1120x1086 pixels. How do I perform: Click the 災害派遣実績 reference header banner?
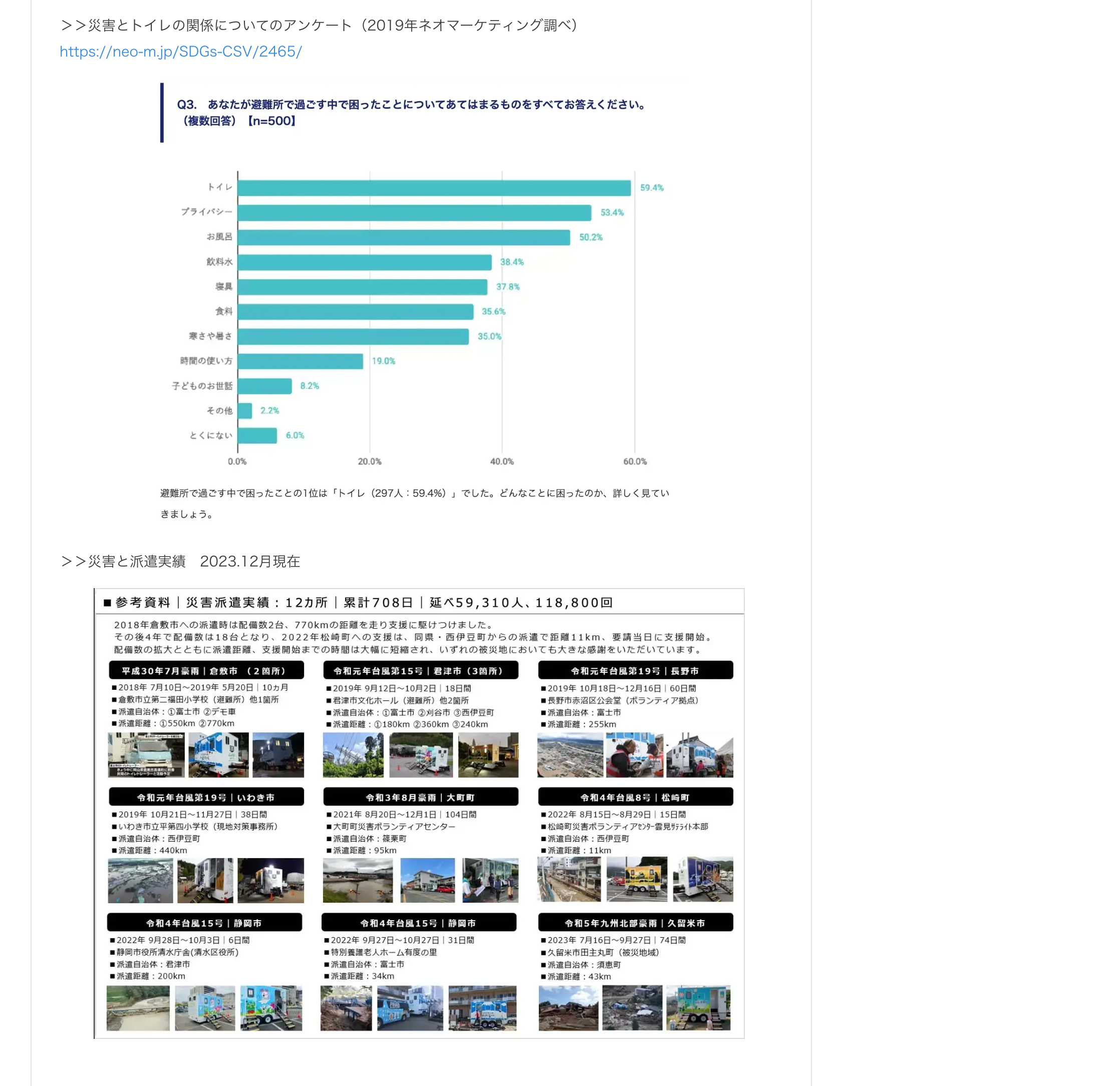[358, 603]
